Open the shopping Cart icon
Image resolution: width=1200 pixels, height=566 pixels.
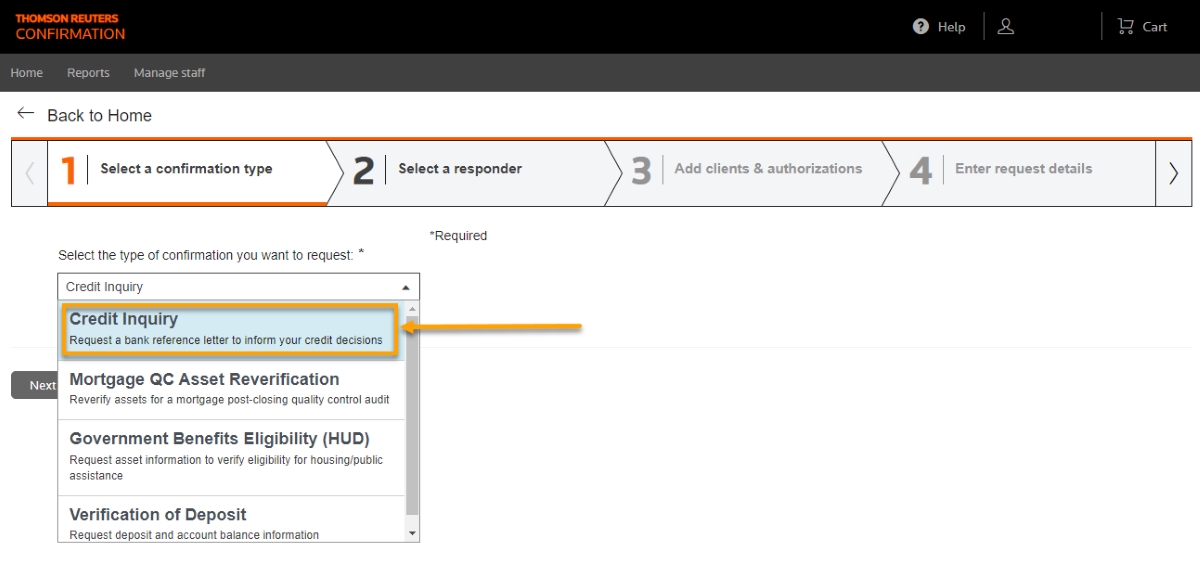click(1126, 27)
